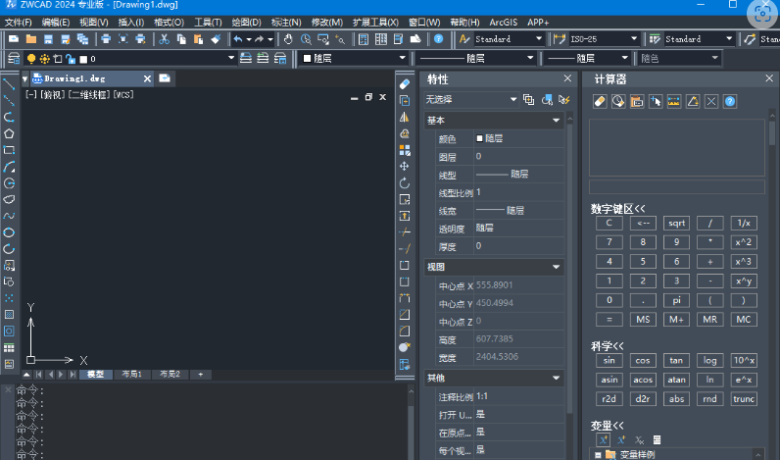Screen dimensions: 780x460
Task: Toggle layer freeze sun icon
Action: [45, 59]
